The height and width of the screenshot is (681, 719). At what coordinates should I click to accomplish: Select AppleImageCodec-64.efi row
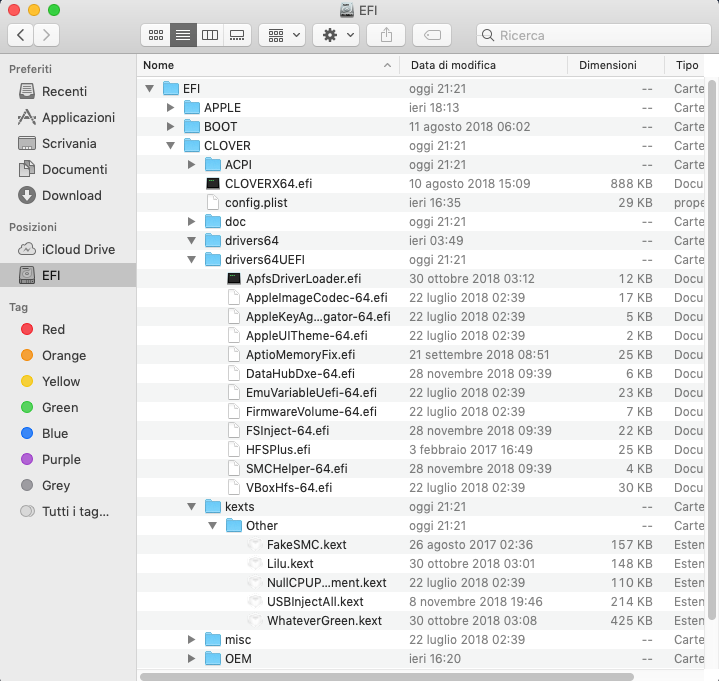420,298
